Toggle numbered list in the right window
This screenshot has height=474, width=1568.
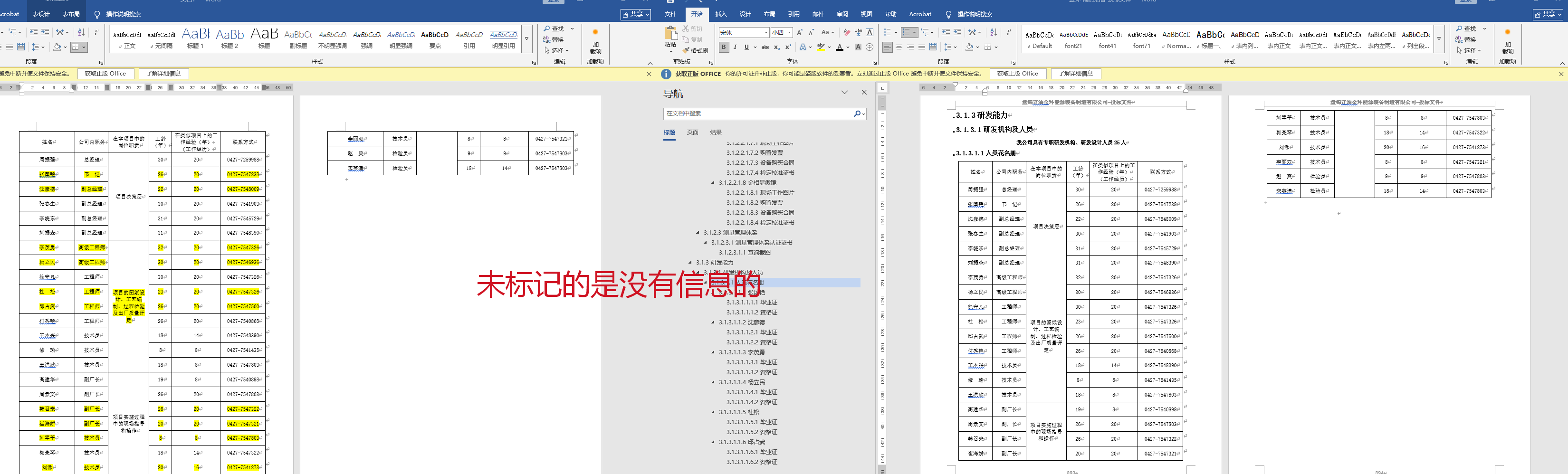pos(906,32)
